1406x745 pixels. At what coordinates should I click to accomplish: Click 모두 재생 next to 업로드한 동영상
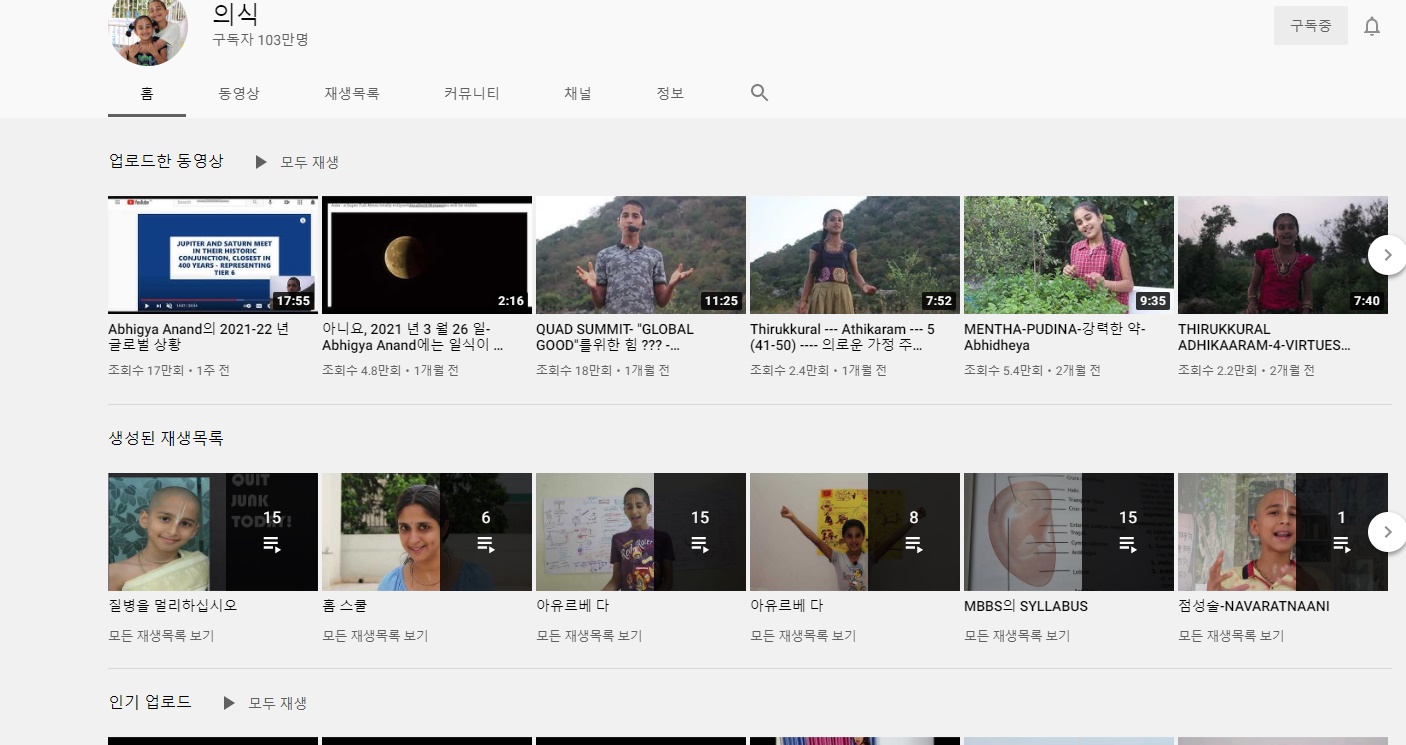[x=309, y=162]
